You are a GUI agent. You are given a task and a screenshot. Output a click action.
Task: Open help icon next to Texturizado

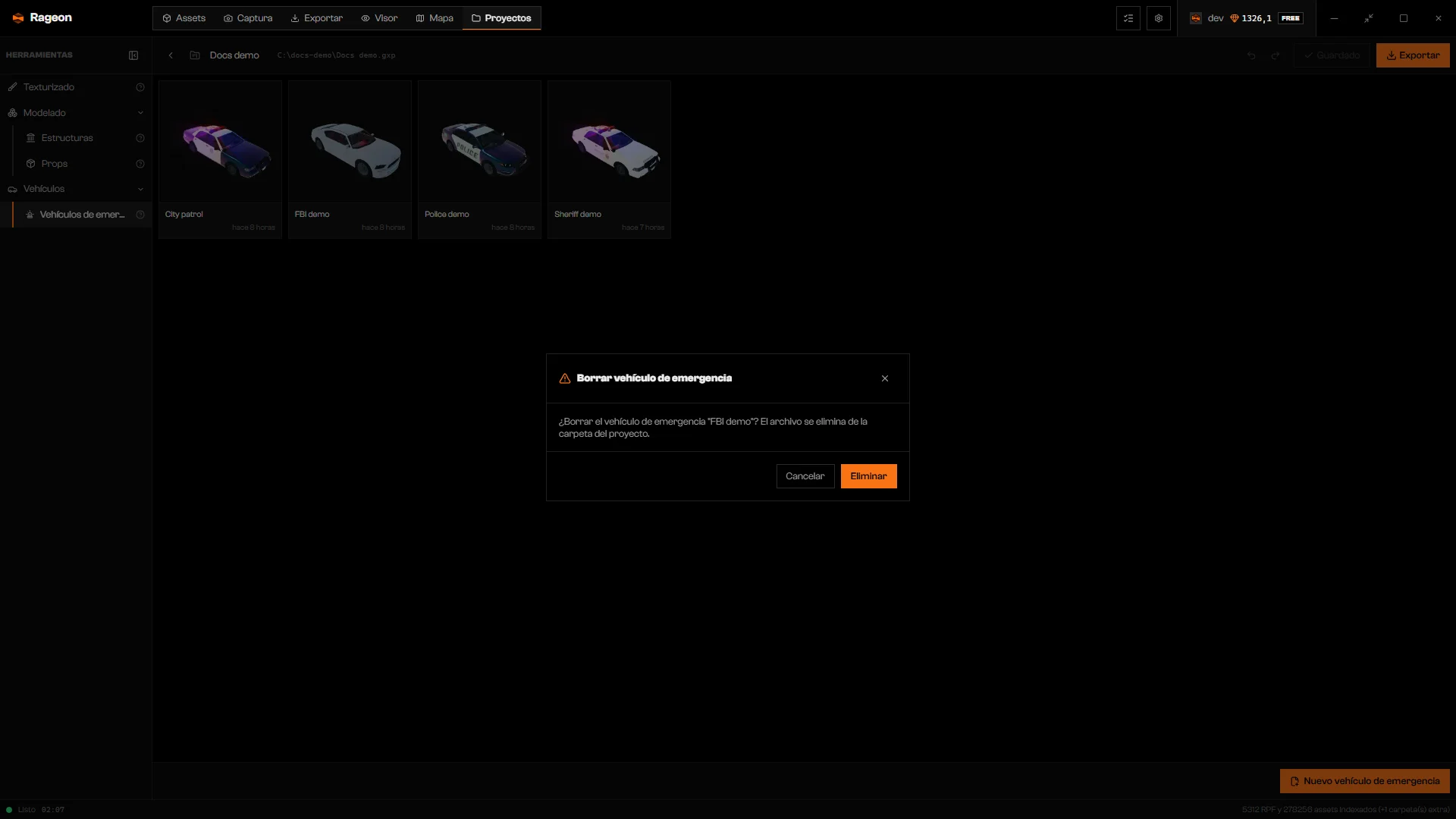[x=140, y=87]
